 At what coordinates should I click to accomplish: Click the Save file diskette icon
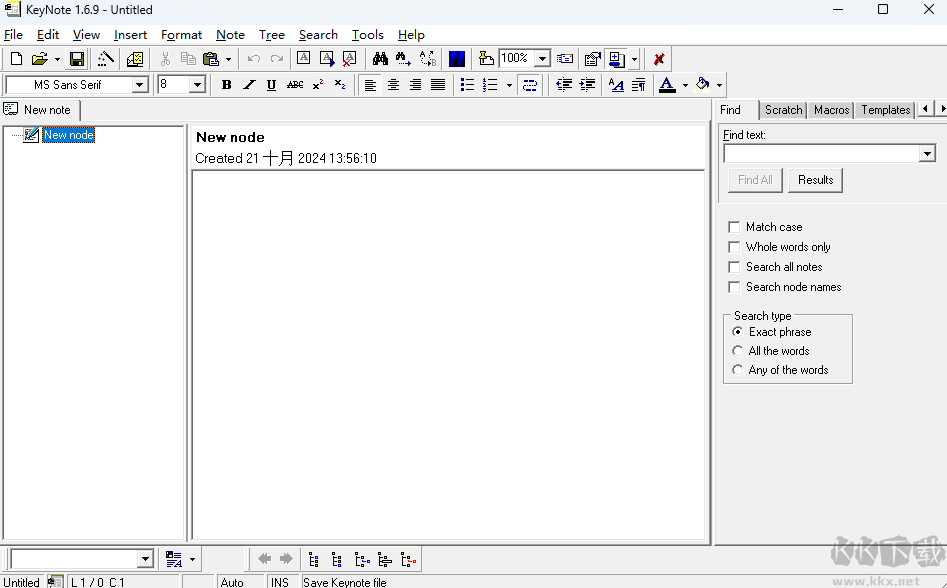[76, 59]
